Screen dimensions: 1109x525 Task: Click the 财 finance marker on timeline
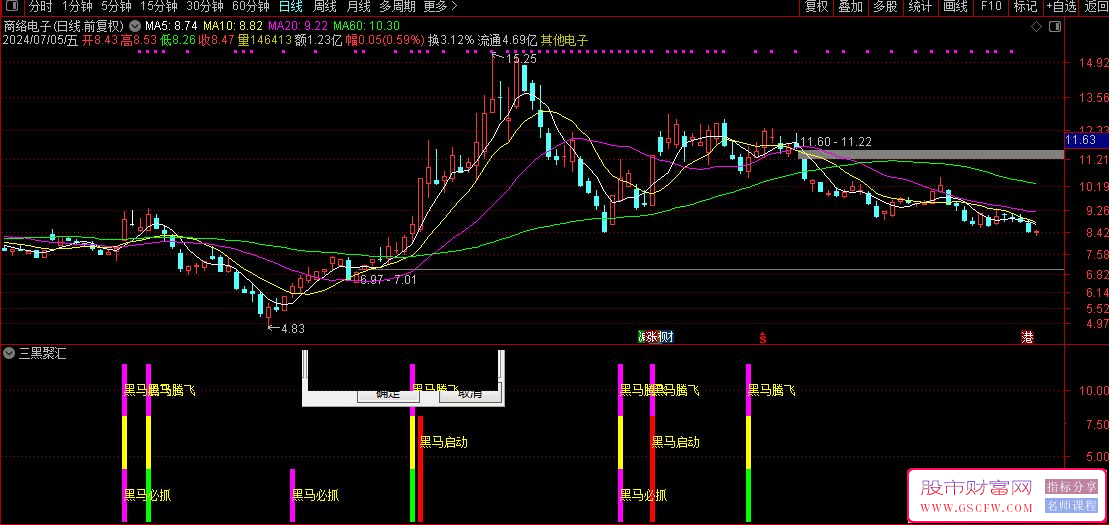coord(666,338)
